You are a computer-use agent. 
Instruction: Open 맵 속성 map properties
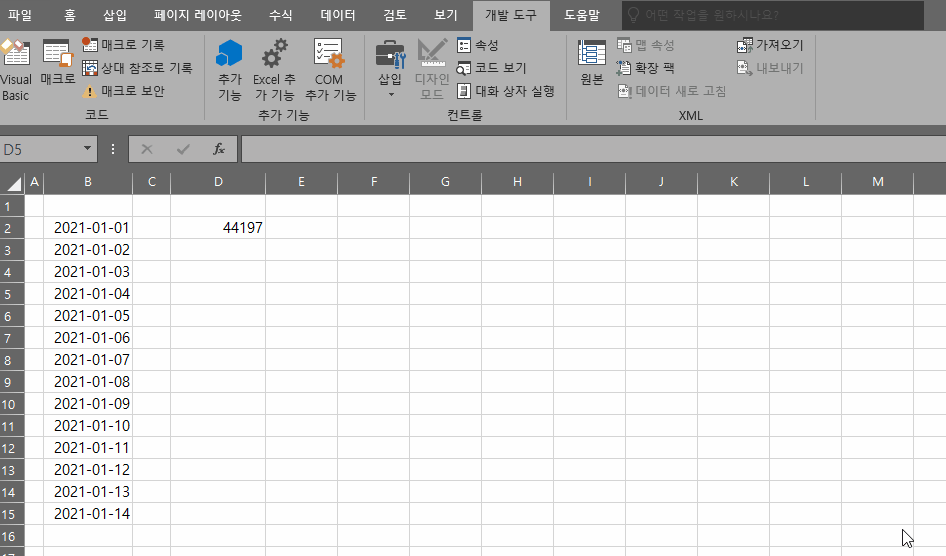click(x=646, y=45)
